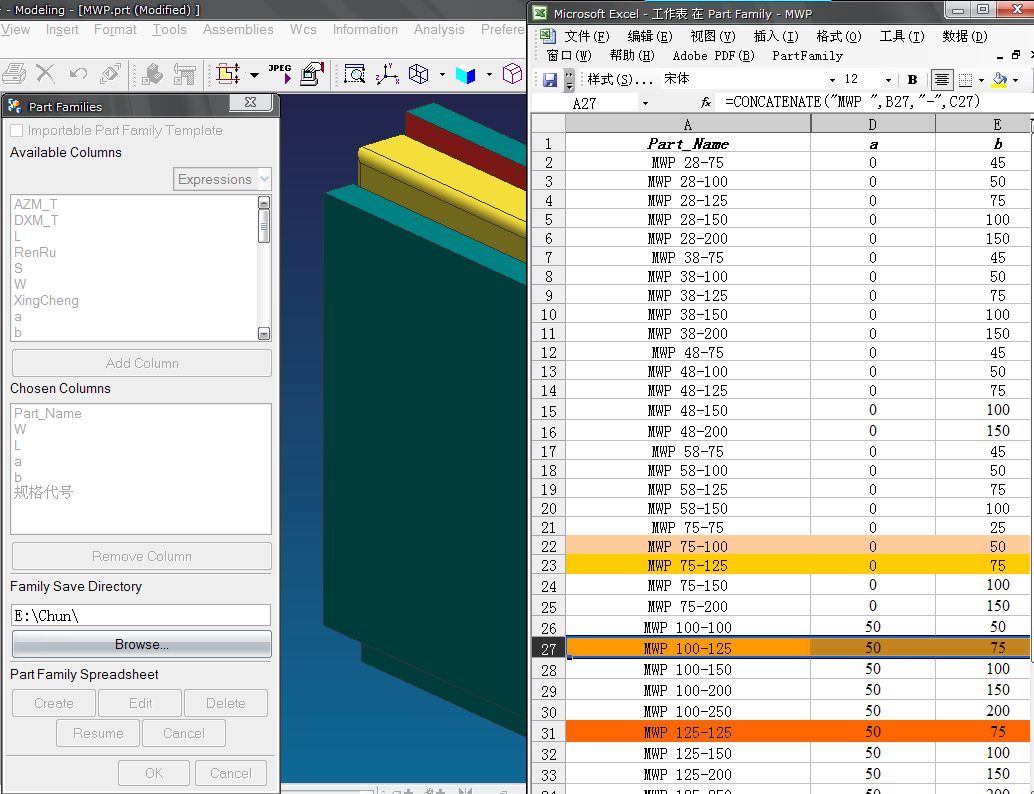Open the 数据(D) menu in Excel
The height and width of the screenshot is (794, 1034).
[965, 36]
